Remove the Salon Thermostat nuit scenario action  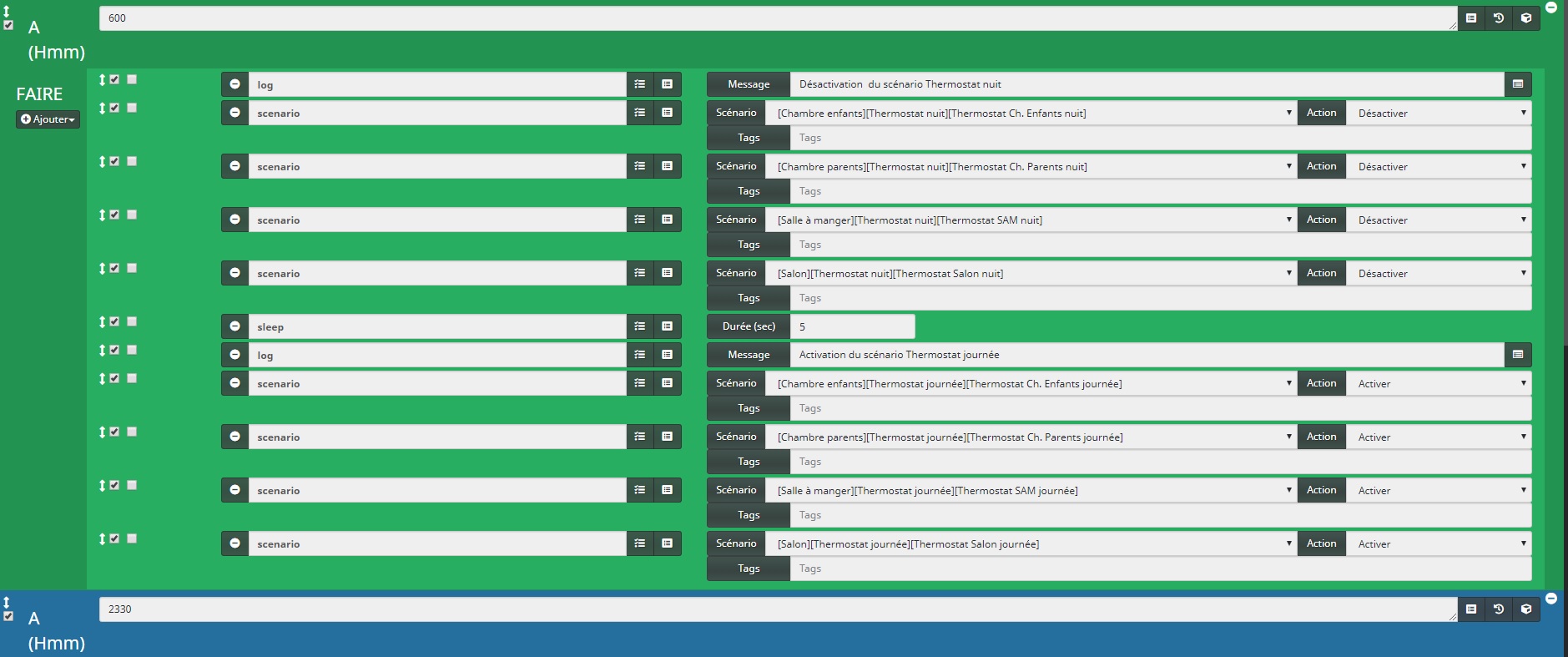pyautogui.click(x=234, y=273)
